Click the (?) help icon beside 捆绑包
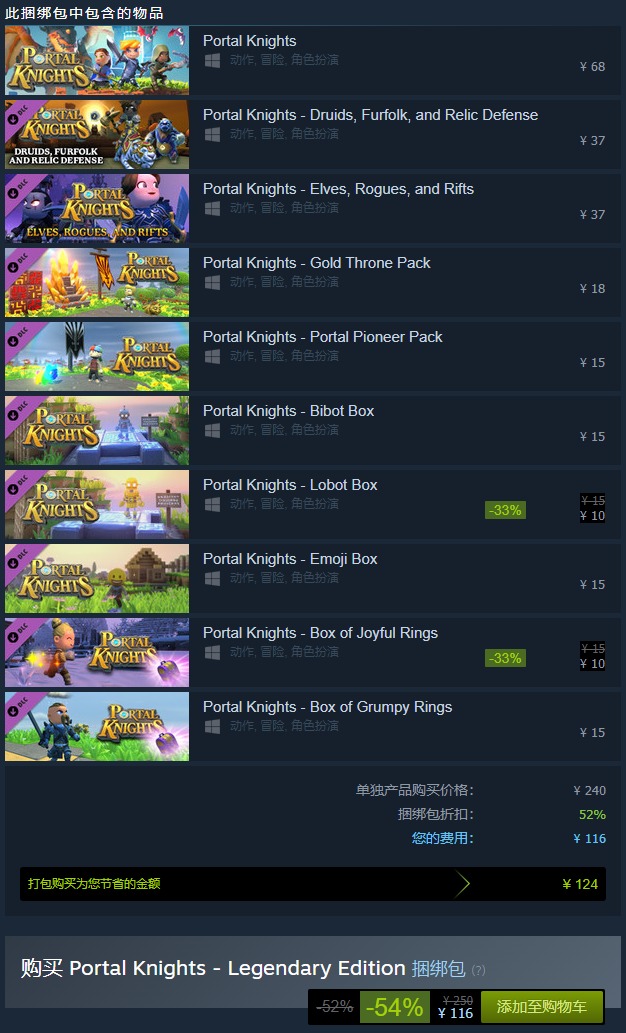626x1033 pixels. [478, 970]
